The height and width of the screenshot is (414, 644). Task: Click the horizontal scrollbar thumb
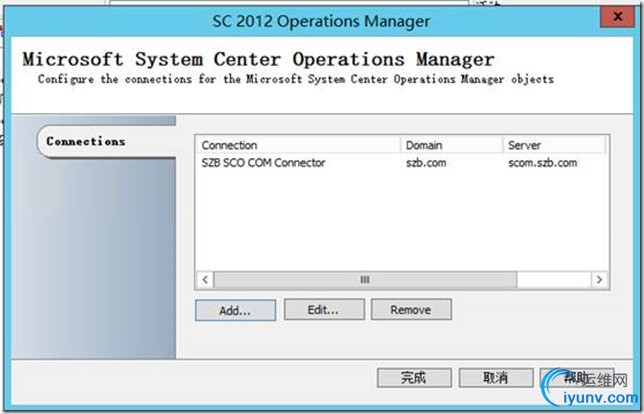point(365,280)
